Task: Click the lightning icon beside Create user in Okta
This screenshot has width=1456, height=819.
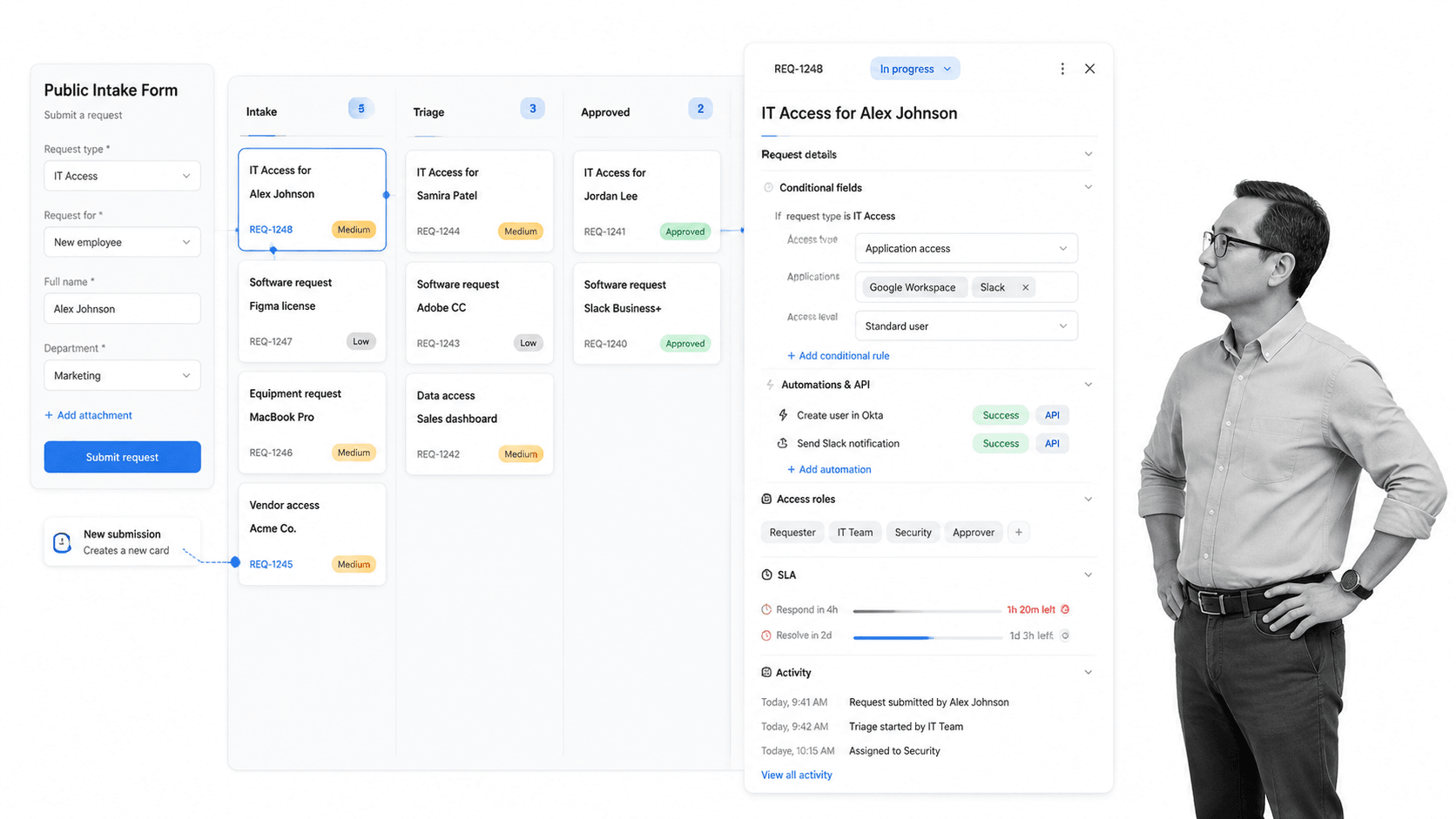Action: (x=783, y=415)
